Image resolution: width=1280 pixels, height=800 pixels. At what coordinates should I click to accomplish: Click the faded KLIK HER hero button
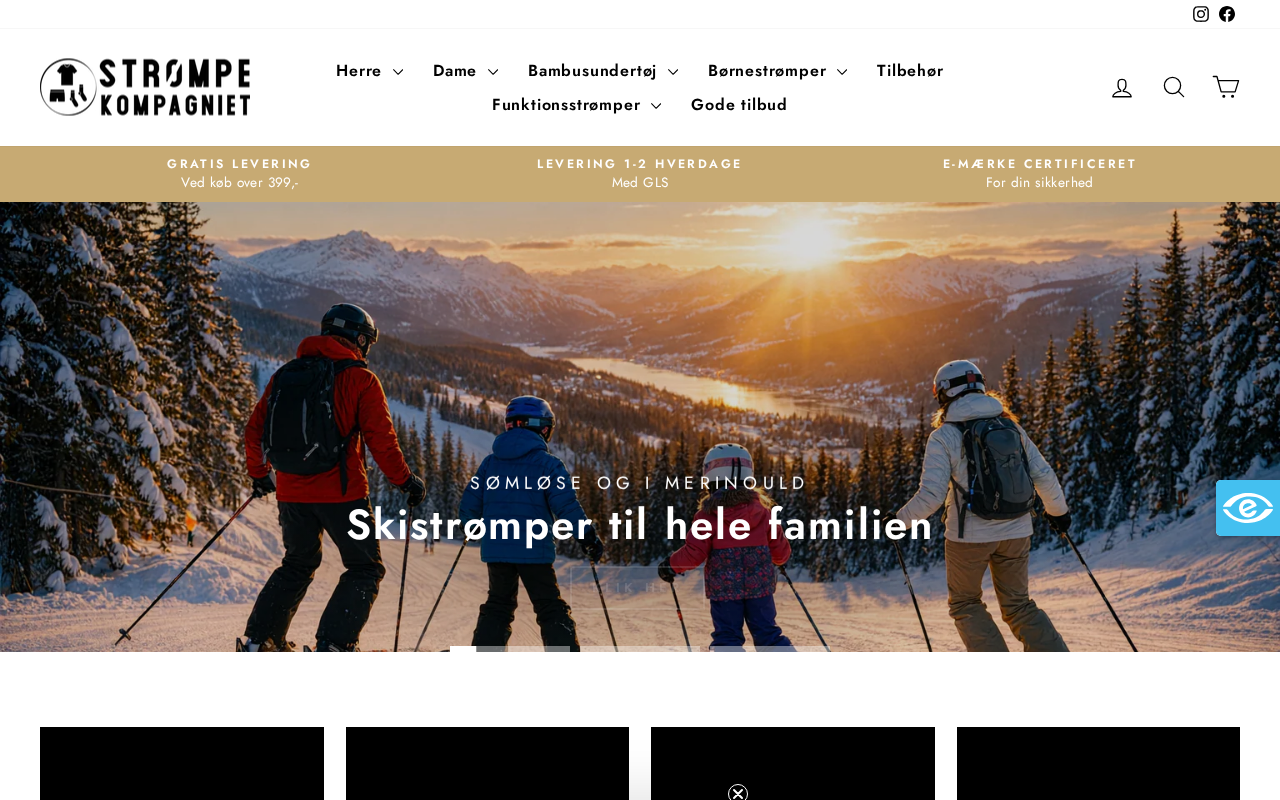coord(640,589)
